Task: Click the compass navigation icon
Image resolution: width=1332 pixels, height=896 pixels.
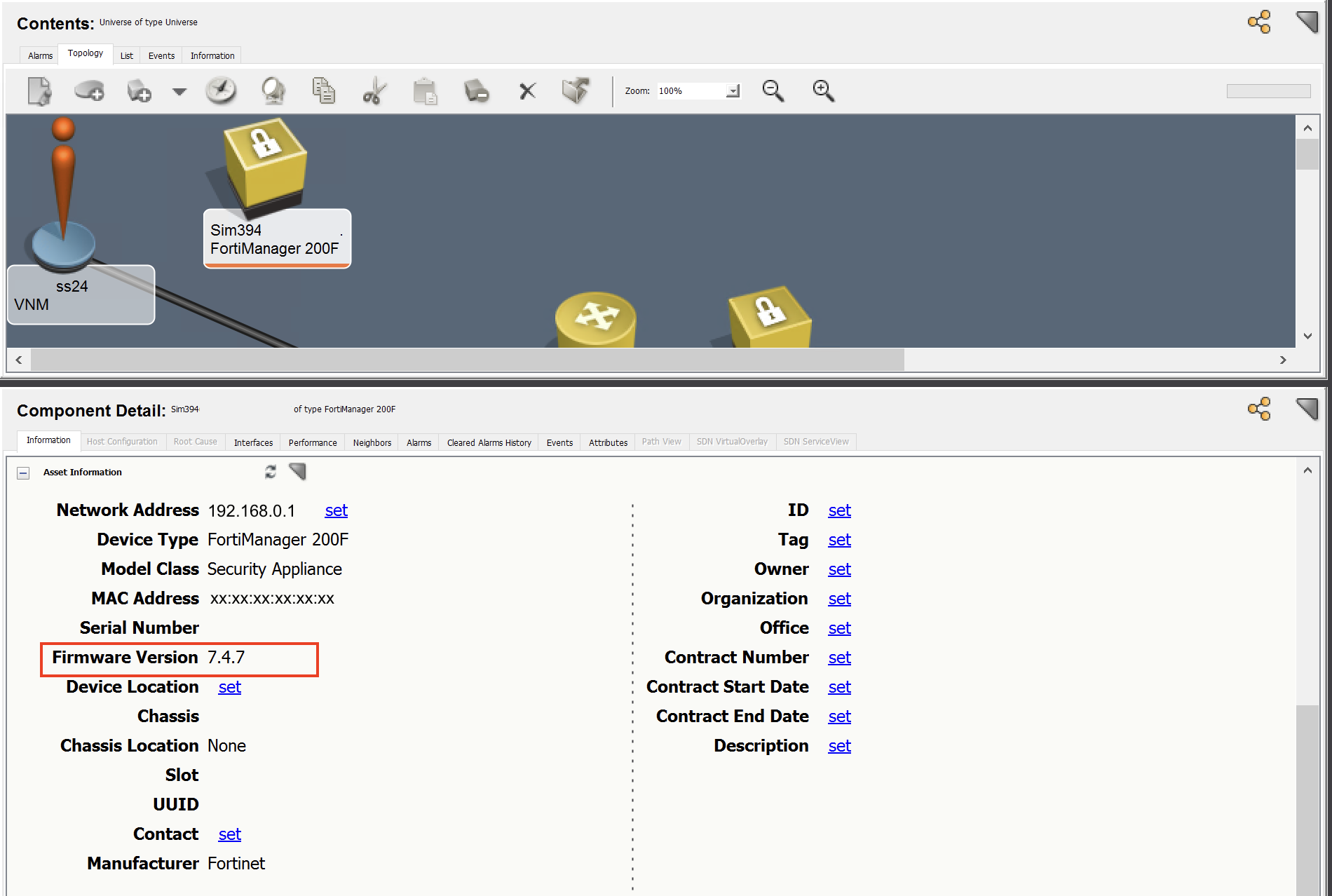Action: [x=221, y=91]
